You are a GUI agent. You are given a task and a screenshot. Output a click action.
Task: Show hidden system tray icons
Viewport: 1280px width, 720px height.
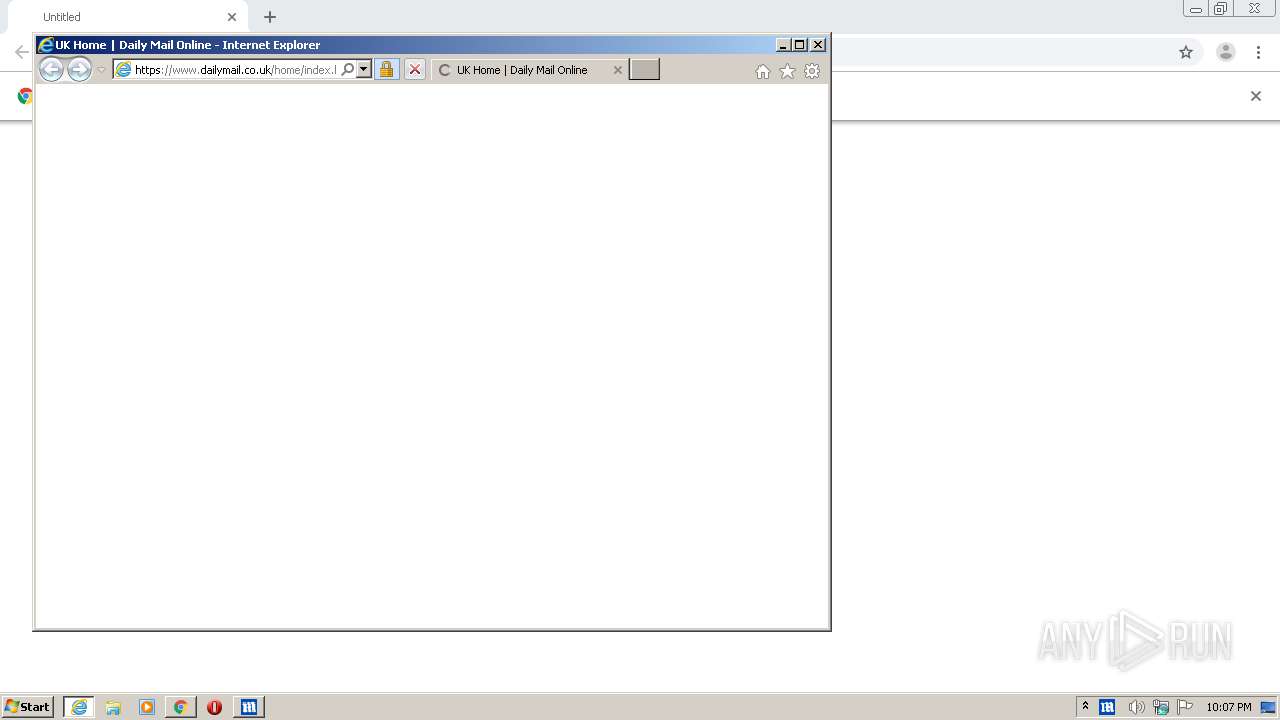(x=1085, y=707)
